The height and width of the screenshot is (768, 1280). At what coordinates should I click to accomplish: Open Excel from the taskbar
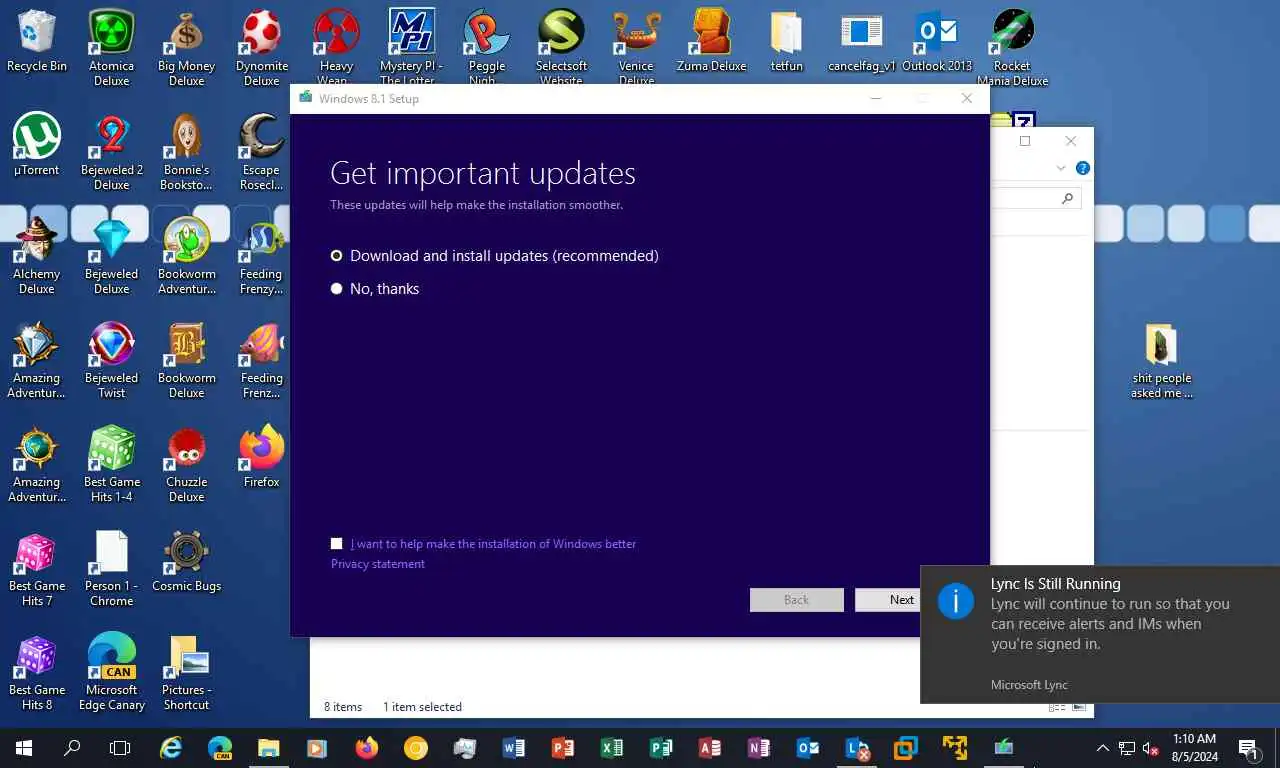click(612, 748)
